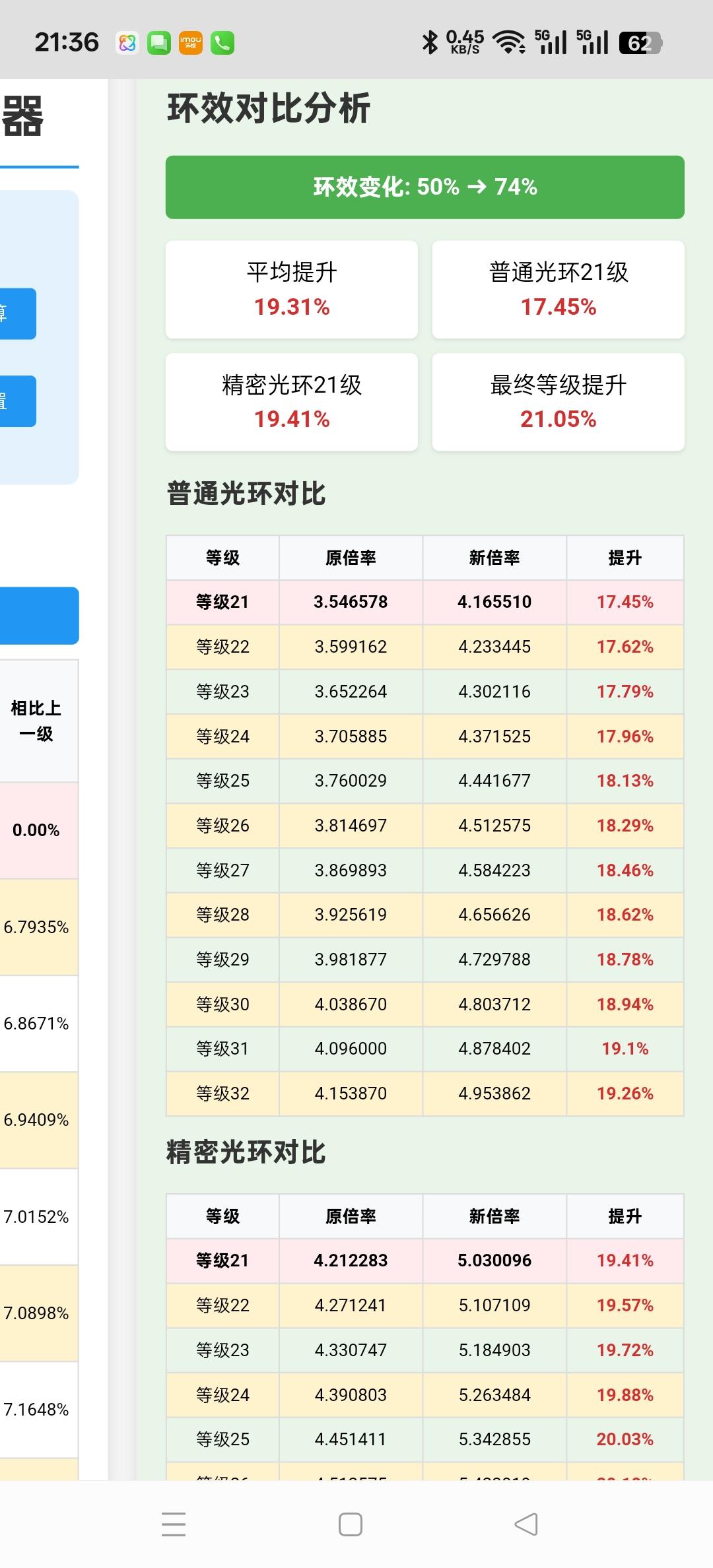This screenshot has width=713, height=1568.
Task: Click the 19.26% cell
Action: (x=625, y=1094)
